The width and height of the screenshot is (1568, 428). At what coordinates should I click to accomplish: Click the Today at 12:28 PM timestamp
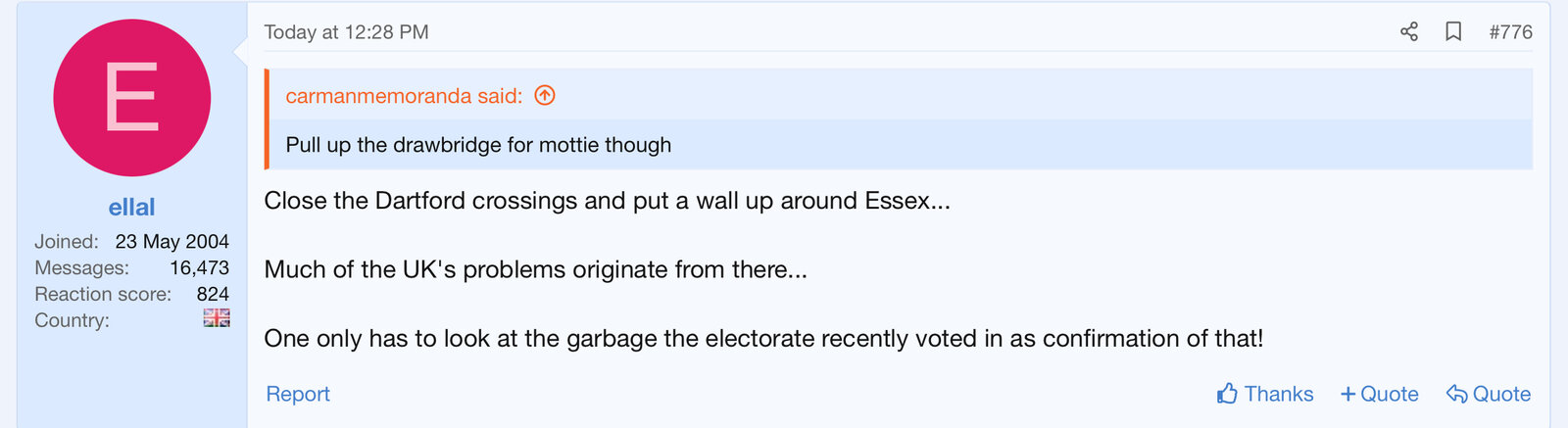pos(346,31)
